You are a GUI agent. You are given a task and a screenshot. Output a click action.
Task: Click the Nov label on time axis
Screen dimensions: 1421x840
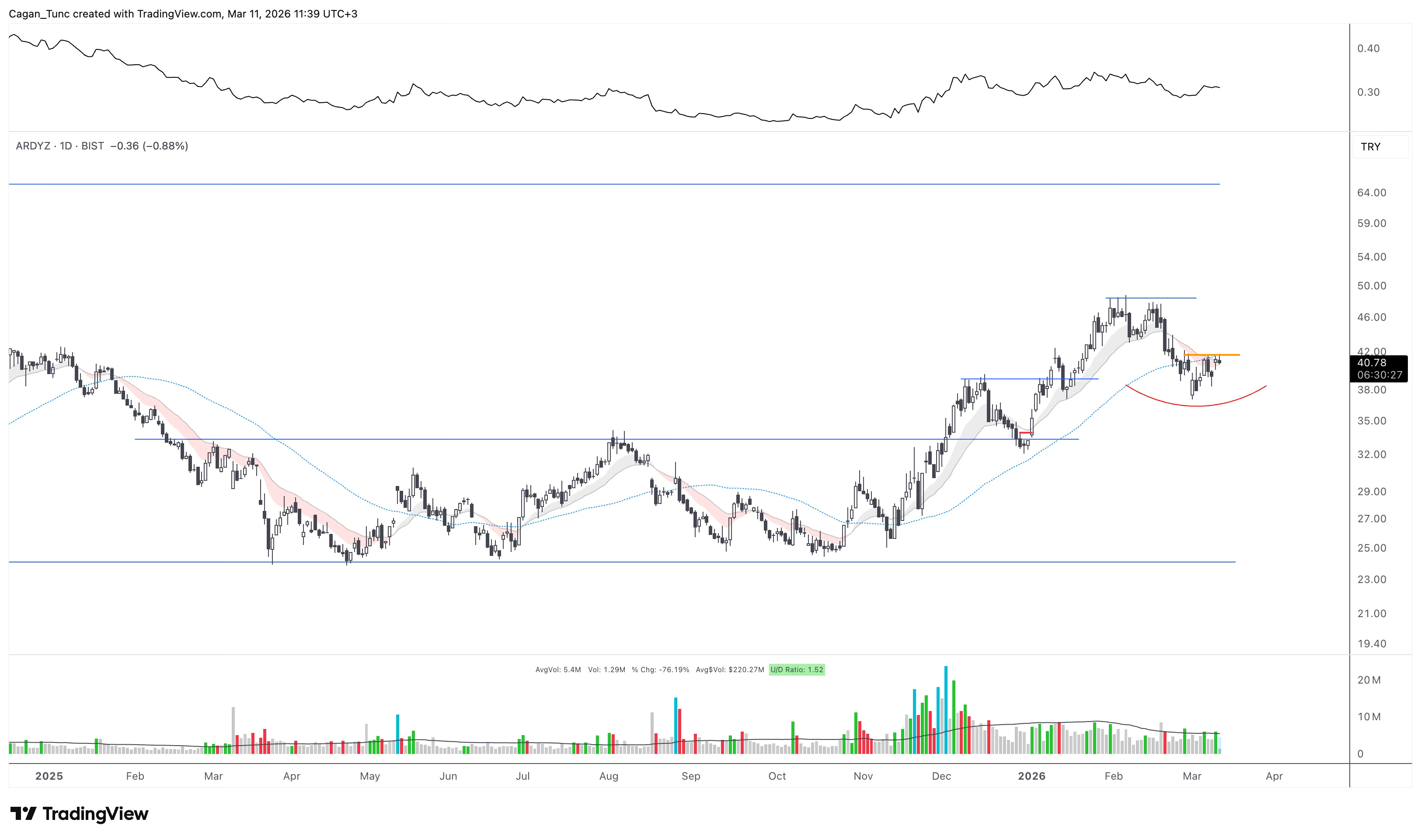tap(863, 776)
